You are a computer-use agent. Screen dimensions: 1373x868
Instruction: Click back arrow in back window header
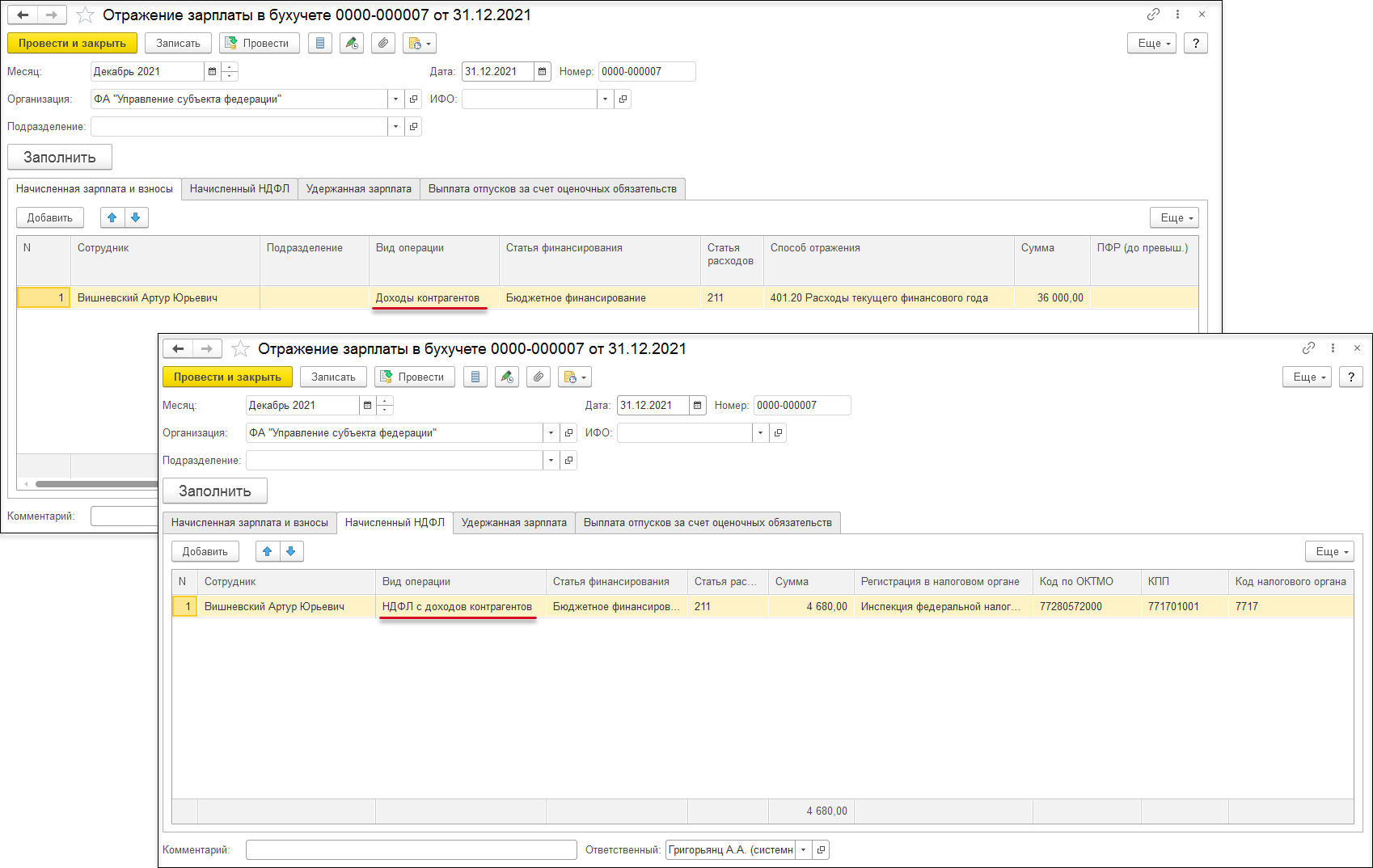click(x=23, y=15)
